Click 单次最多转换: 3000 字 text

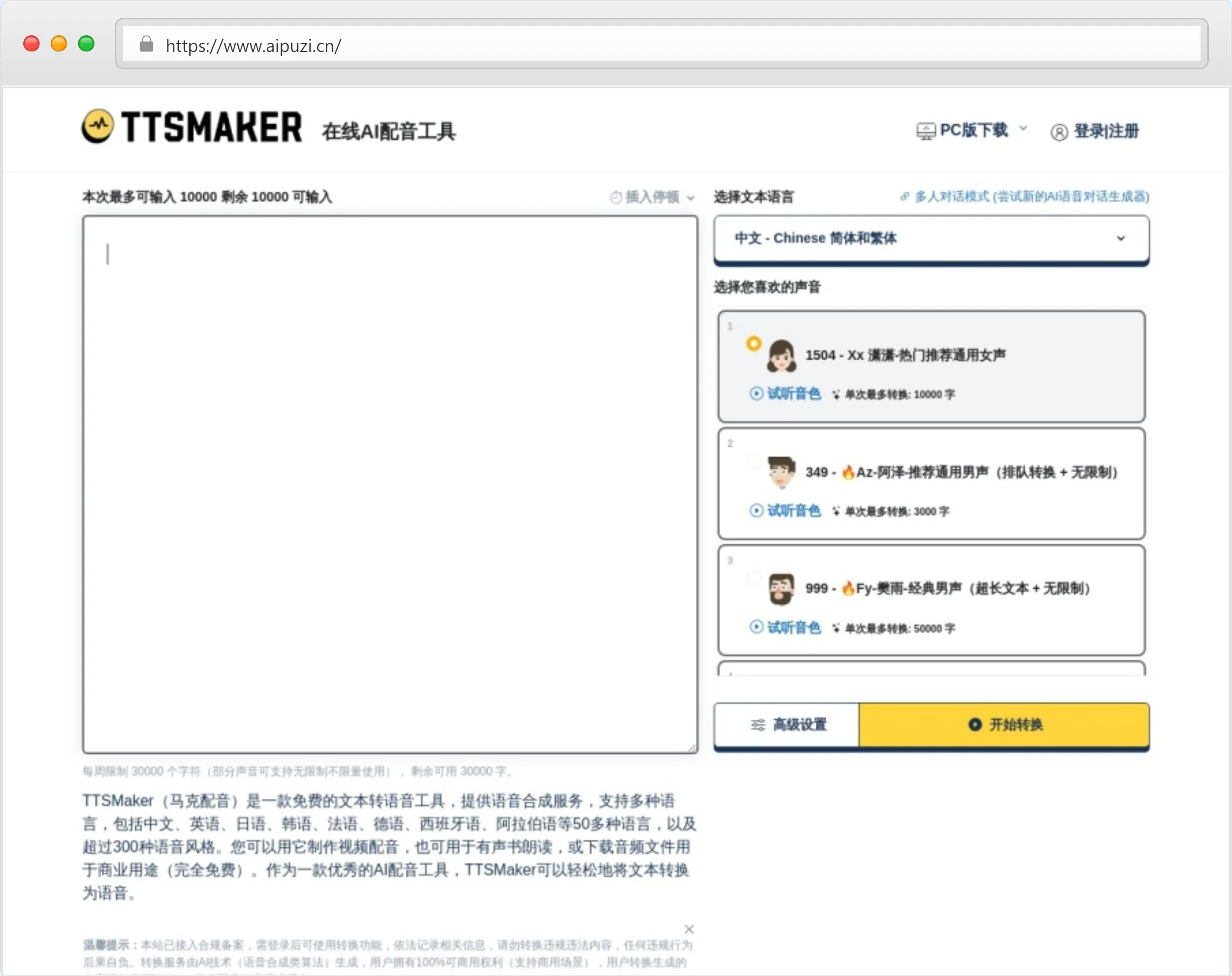tap(897, 511)
